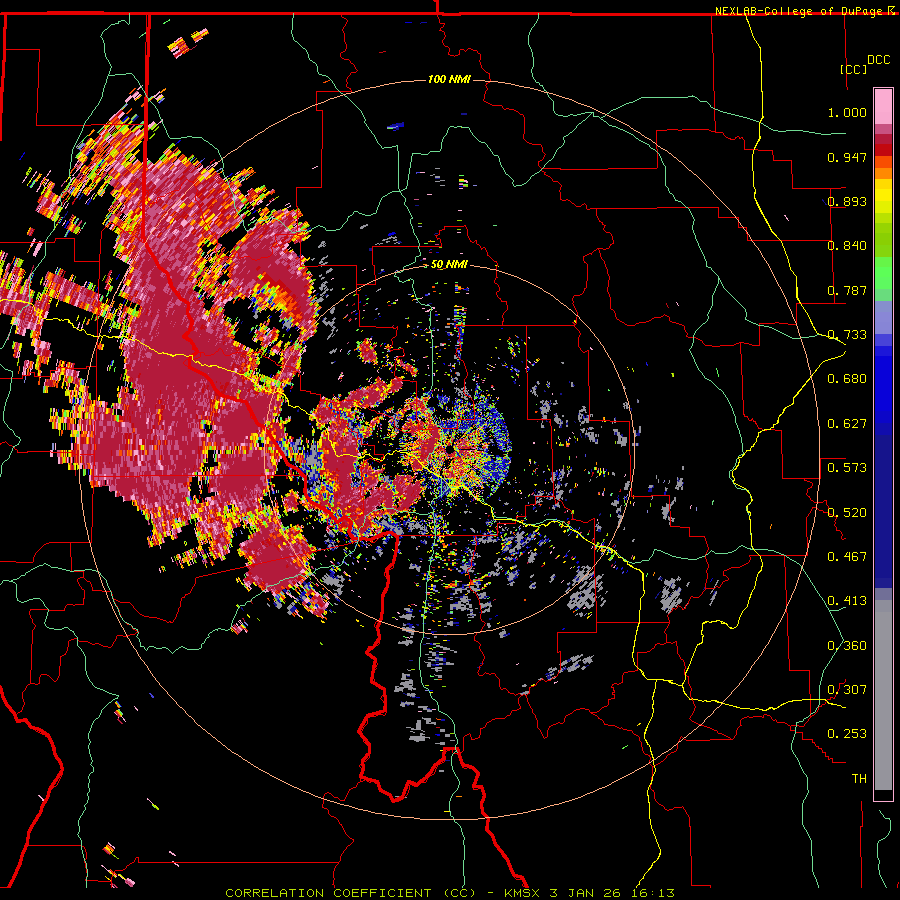
Task: Click the 0.573 legend value
Action: (847, 468)
